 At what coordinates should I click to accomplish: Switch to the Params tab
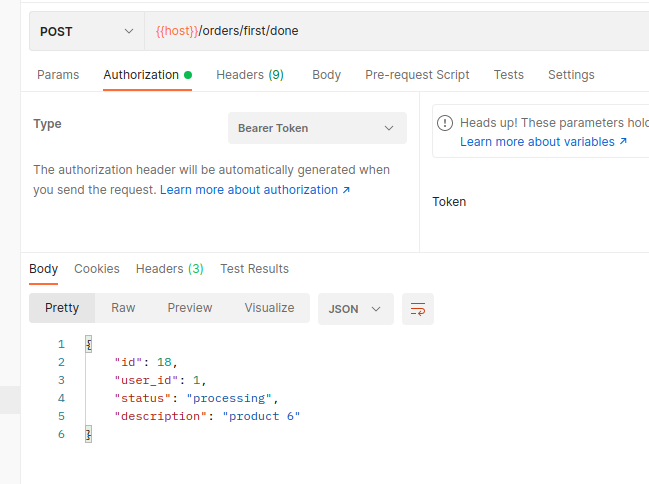coord(58,75)
